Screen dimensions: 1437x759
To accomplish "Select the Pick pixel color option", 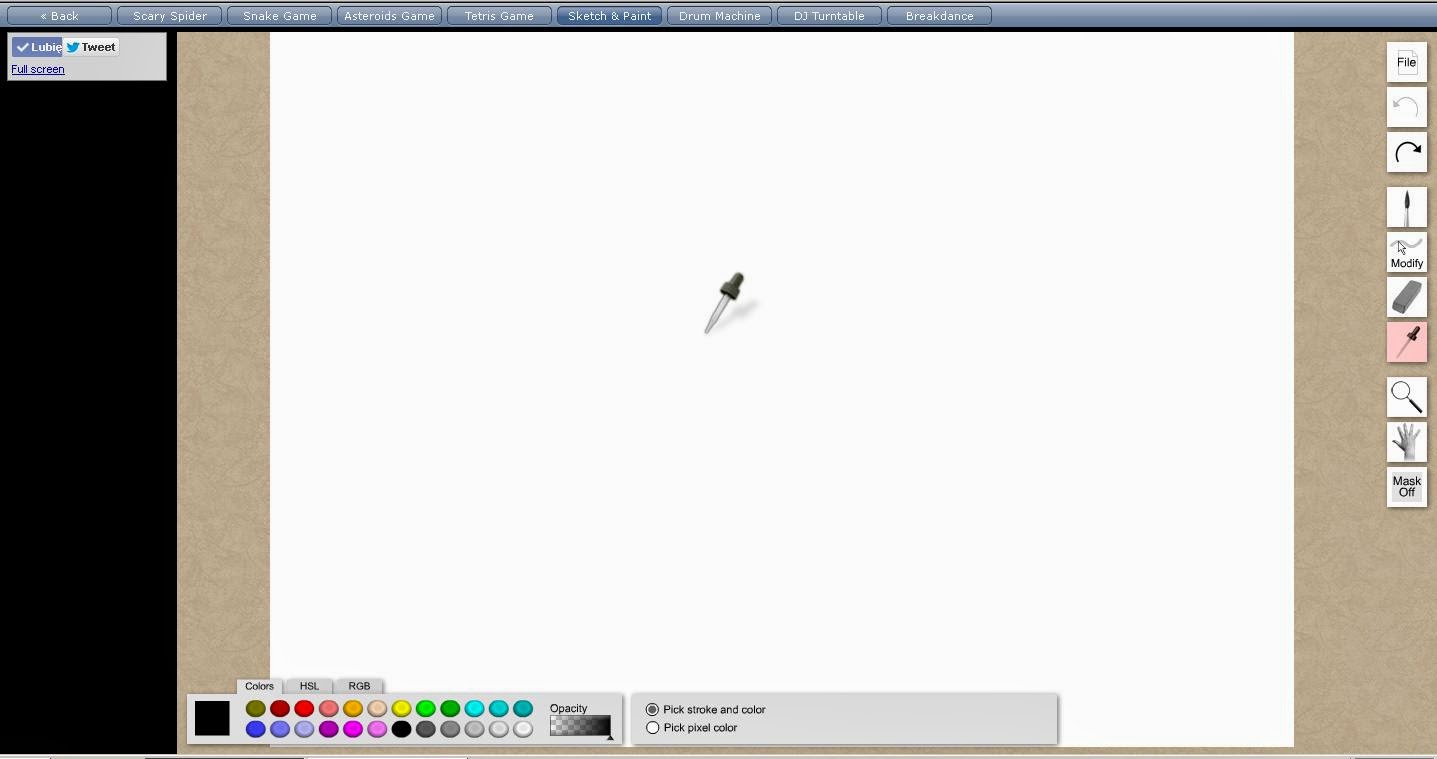I will click(652, 727).
